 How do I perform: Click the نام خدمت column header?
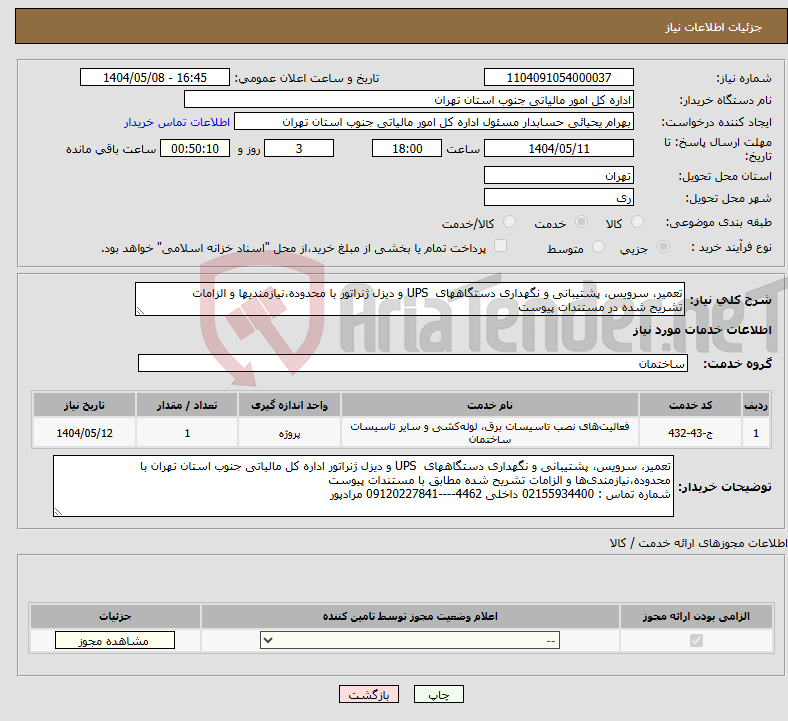(490, 405)
